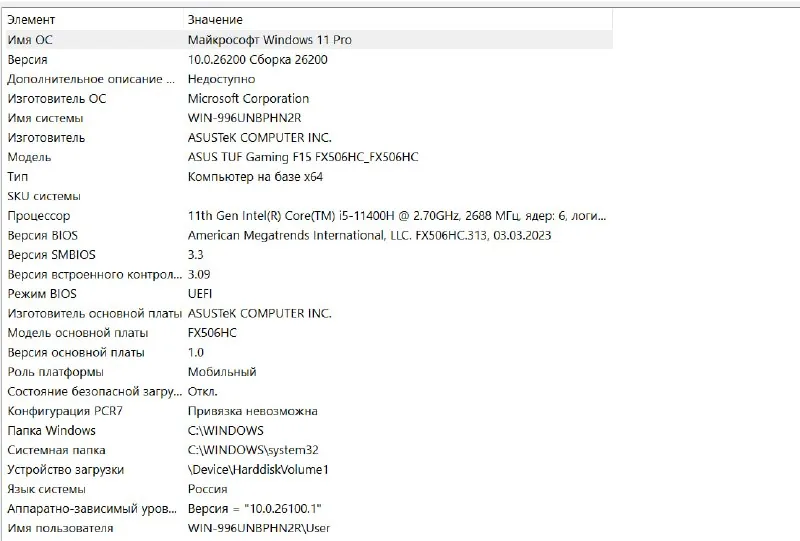Image resolution: width=800 pixels, height=541 pixels.
Task: Select the Процессор row label
Action: click(38, 216)
